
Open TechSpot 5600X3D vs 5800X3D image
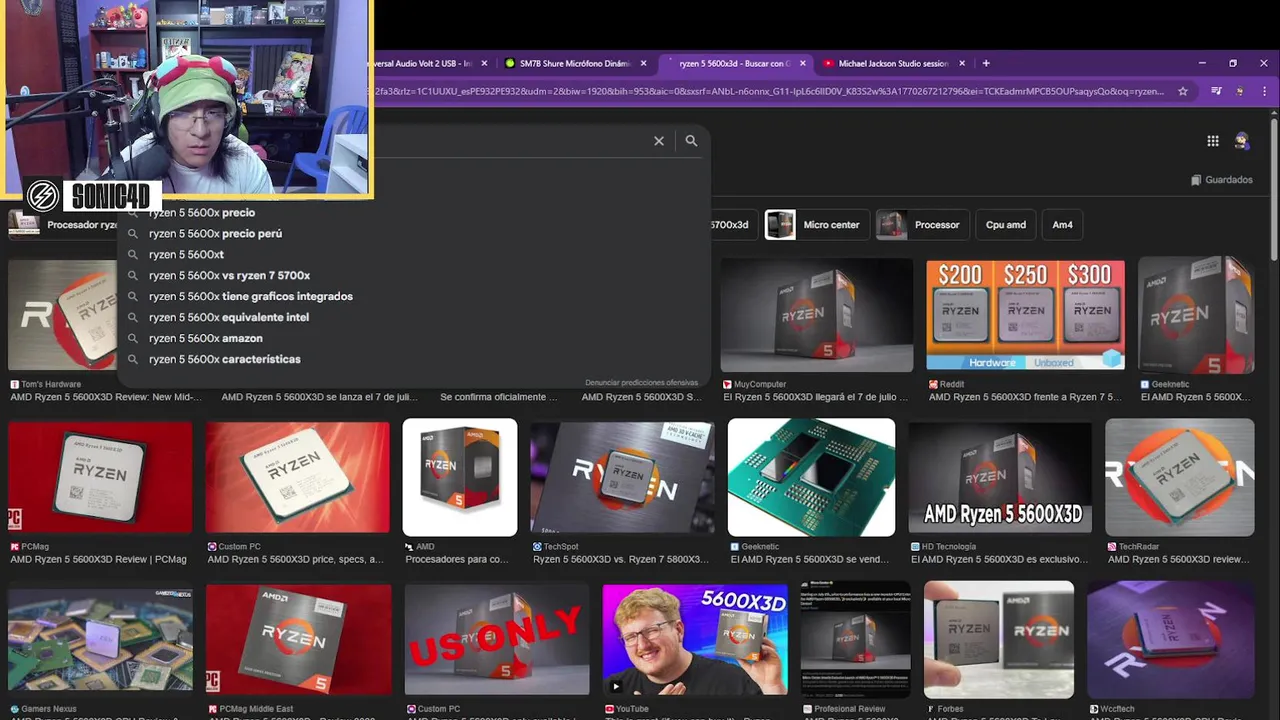pyautogui.click(x=622, y=477)
